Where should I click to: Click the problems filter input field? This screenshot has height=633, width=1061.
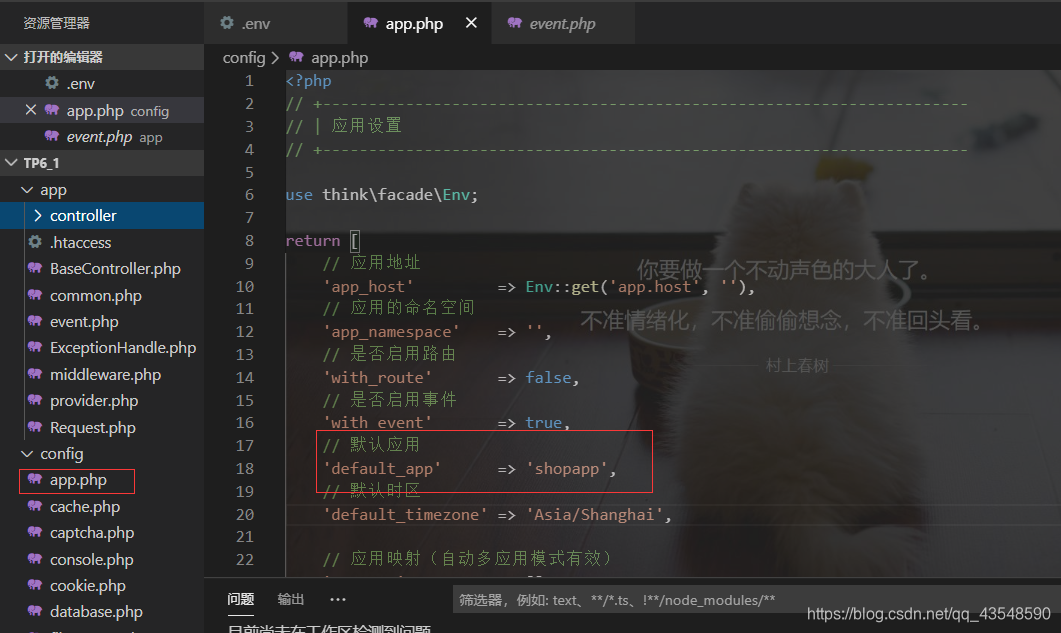click(757, 600)
